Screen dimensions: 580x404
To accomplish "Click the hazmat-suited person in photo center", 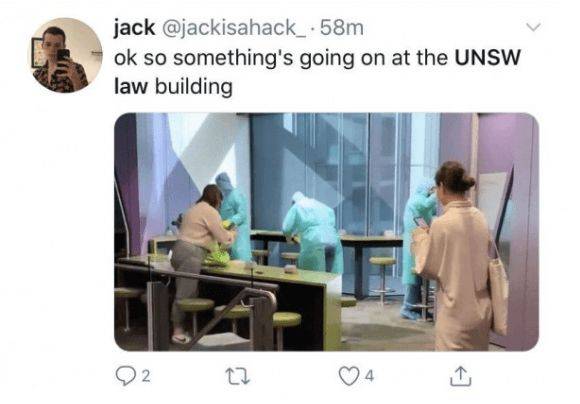I will 313,233.
